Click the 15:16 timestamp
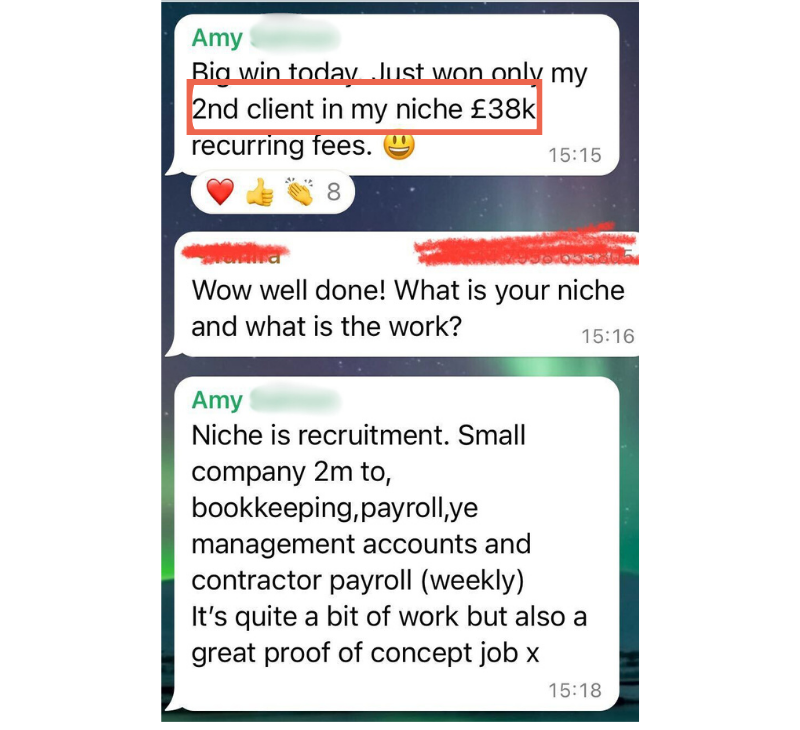Screen dimensions: 800x730 [608, 336]
